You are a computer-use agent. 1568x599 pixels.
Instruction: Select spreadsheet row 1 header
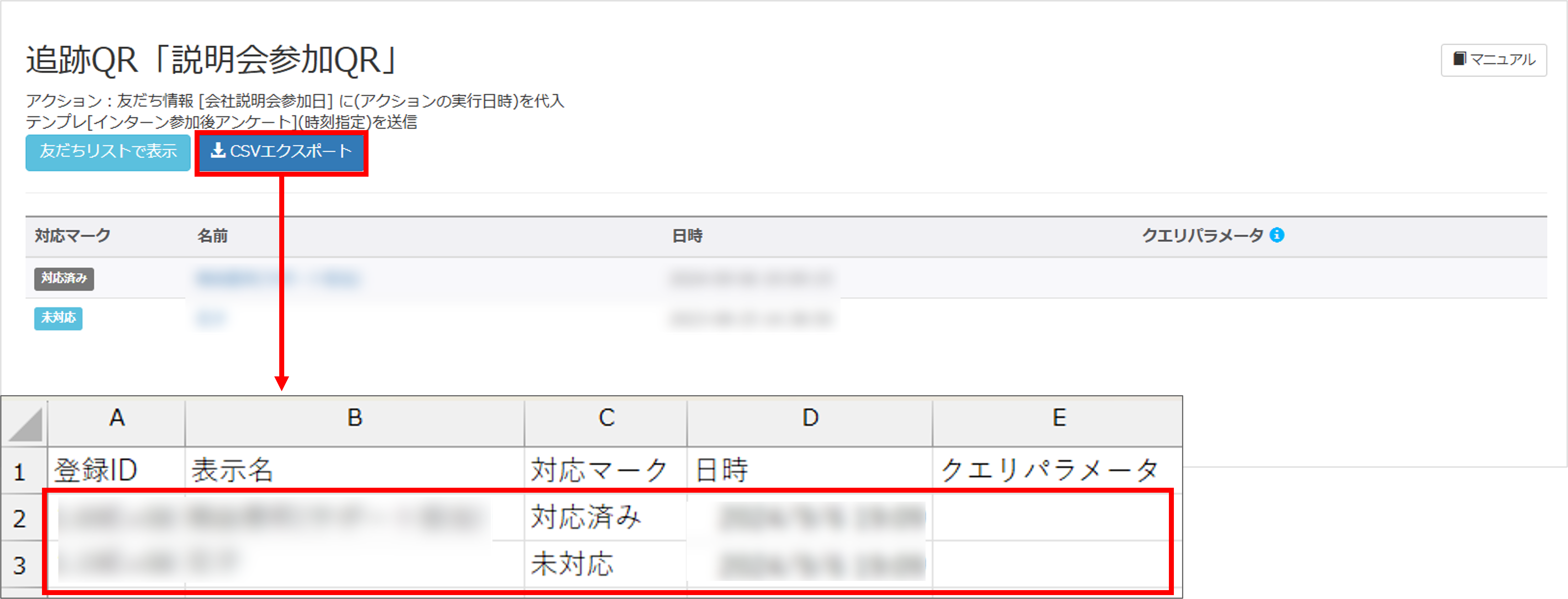point(20,472)
